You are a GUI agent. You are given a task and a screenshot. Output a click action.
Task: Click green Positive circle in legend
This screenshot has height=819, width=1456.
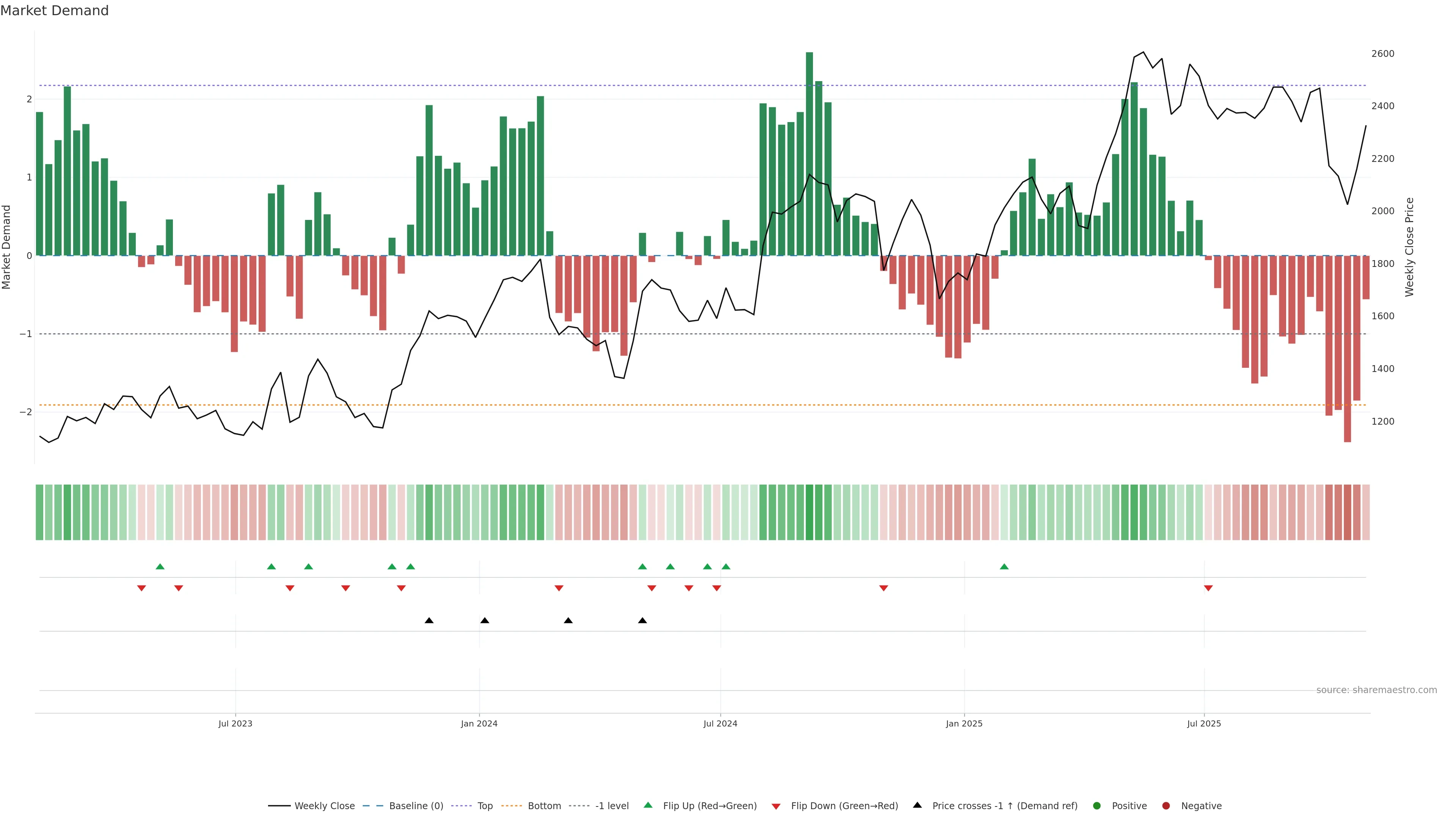point(1097,805)
